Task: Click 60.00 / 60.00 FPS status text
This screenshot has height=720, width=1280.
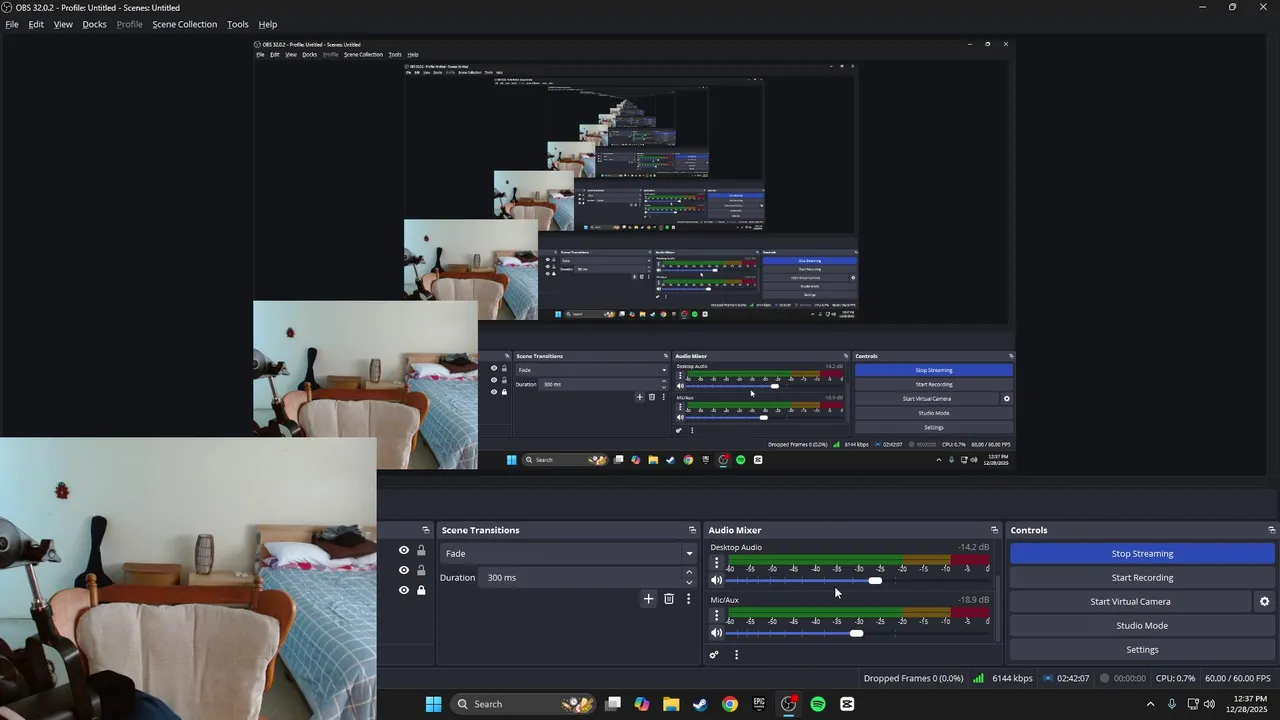Action: tap(1238, 678)
